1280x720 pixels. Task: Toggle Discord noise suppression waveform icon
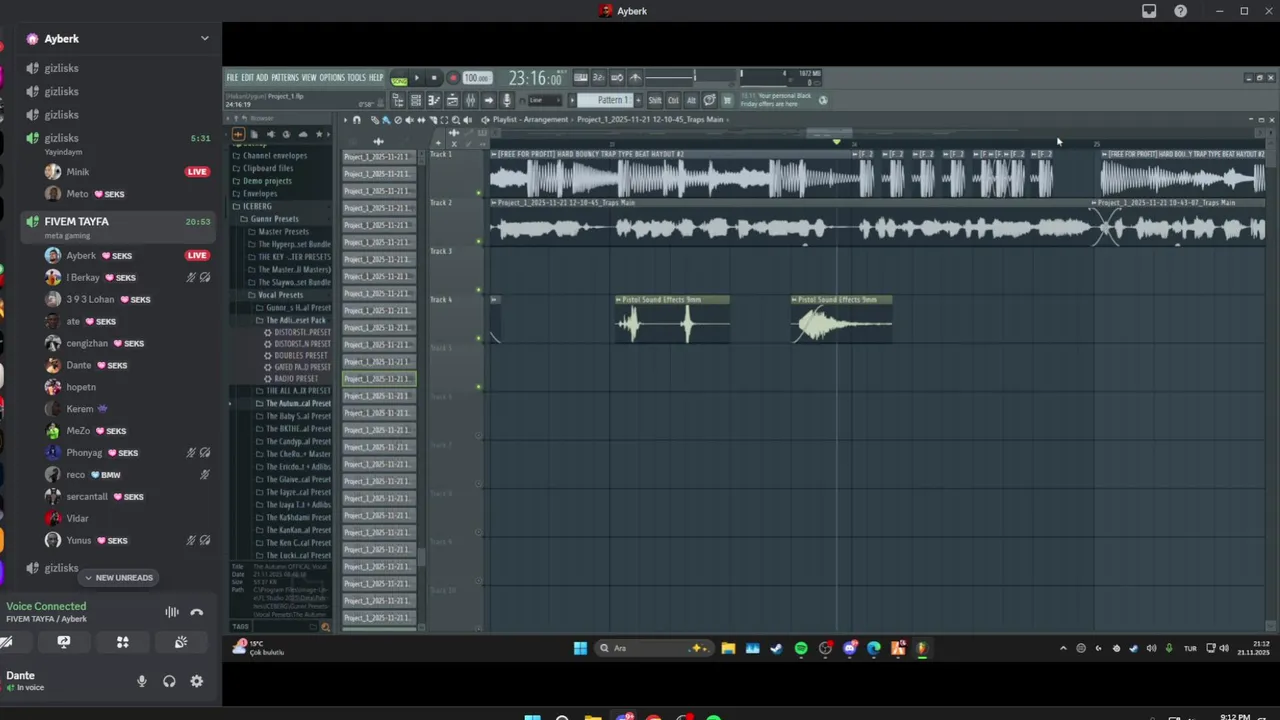[172, 612]
